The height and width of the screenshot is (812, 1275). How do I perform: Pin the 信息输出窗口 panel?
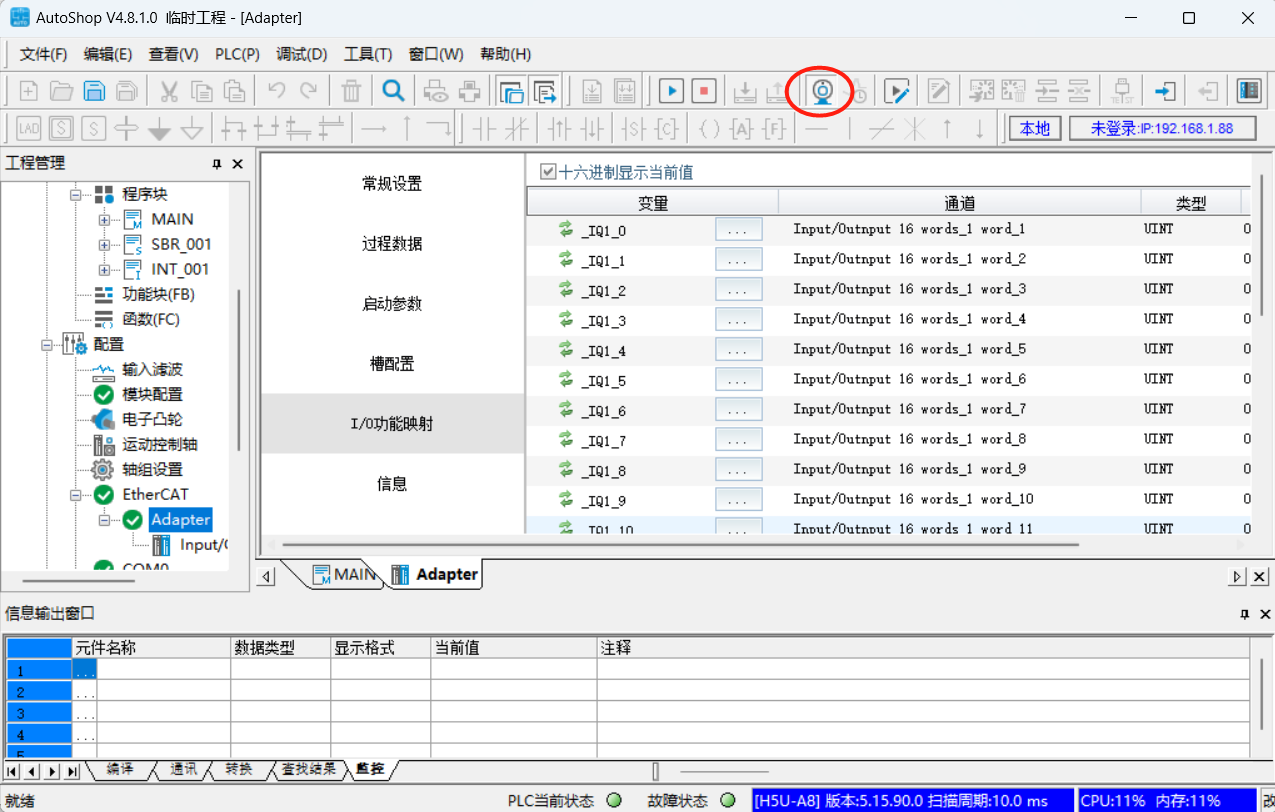pyautogui.click(x=1245, y=614)
